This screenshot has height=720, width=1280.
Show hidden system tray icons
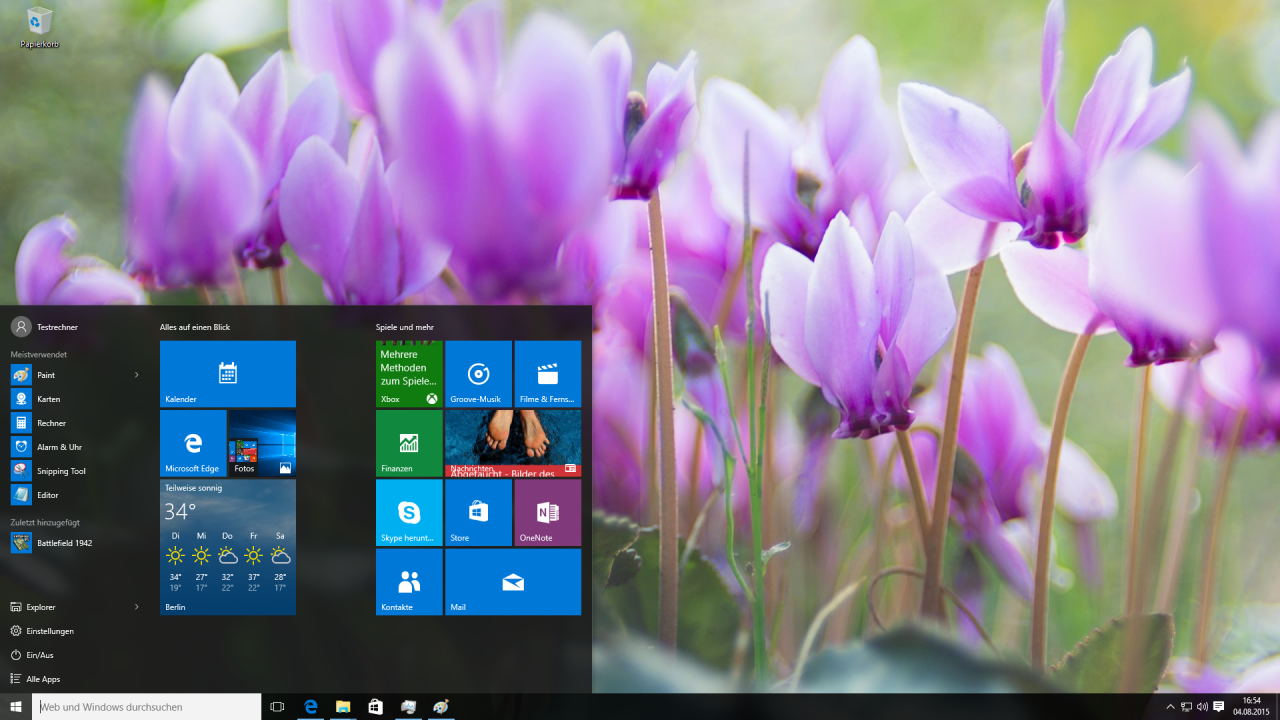[x=1170, y=707]
